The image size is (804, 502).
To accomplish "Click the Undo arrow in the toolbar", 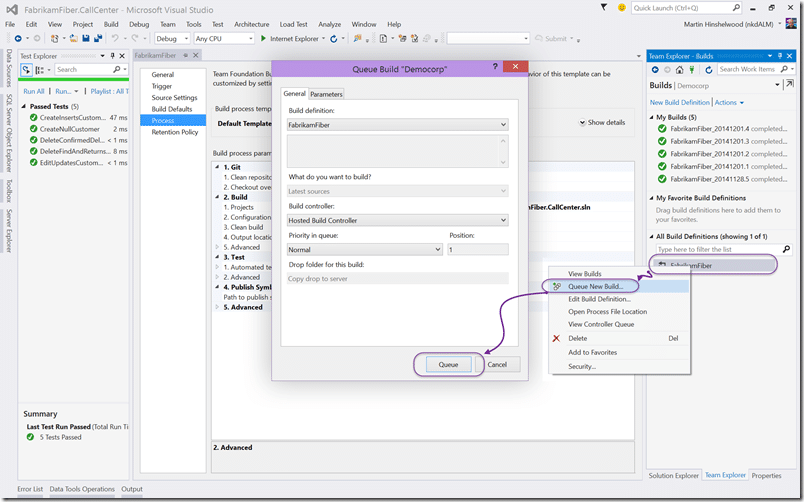I will pos(115,38).
